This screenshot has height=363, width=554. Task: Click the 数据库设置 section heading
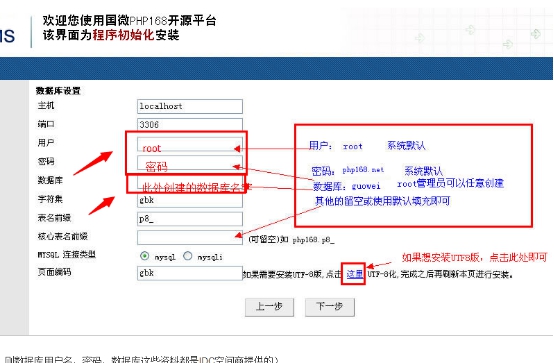58,91
